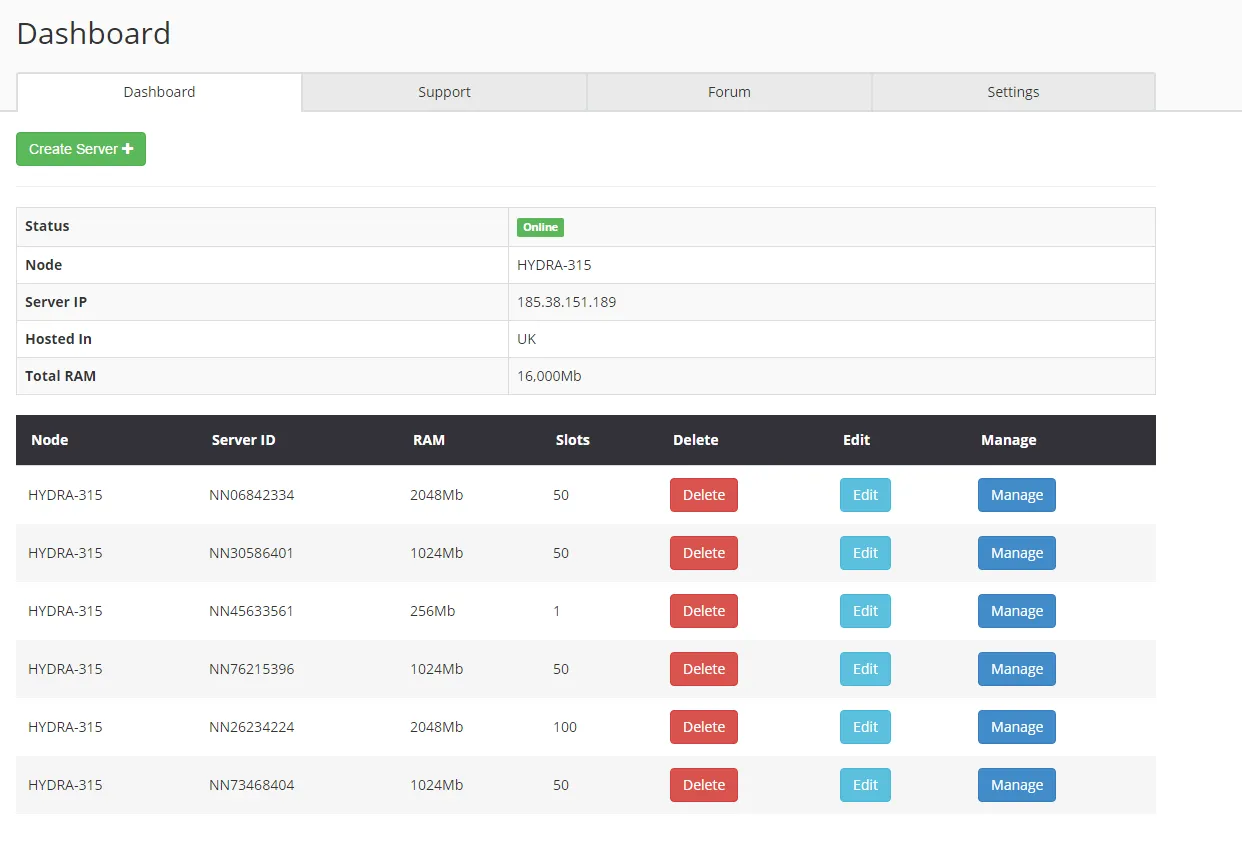This screenshot has width=1242, height=844.
Task: Delete server NN06842334
Action: (x=704, y=495)
